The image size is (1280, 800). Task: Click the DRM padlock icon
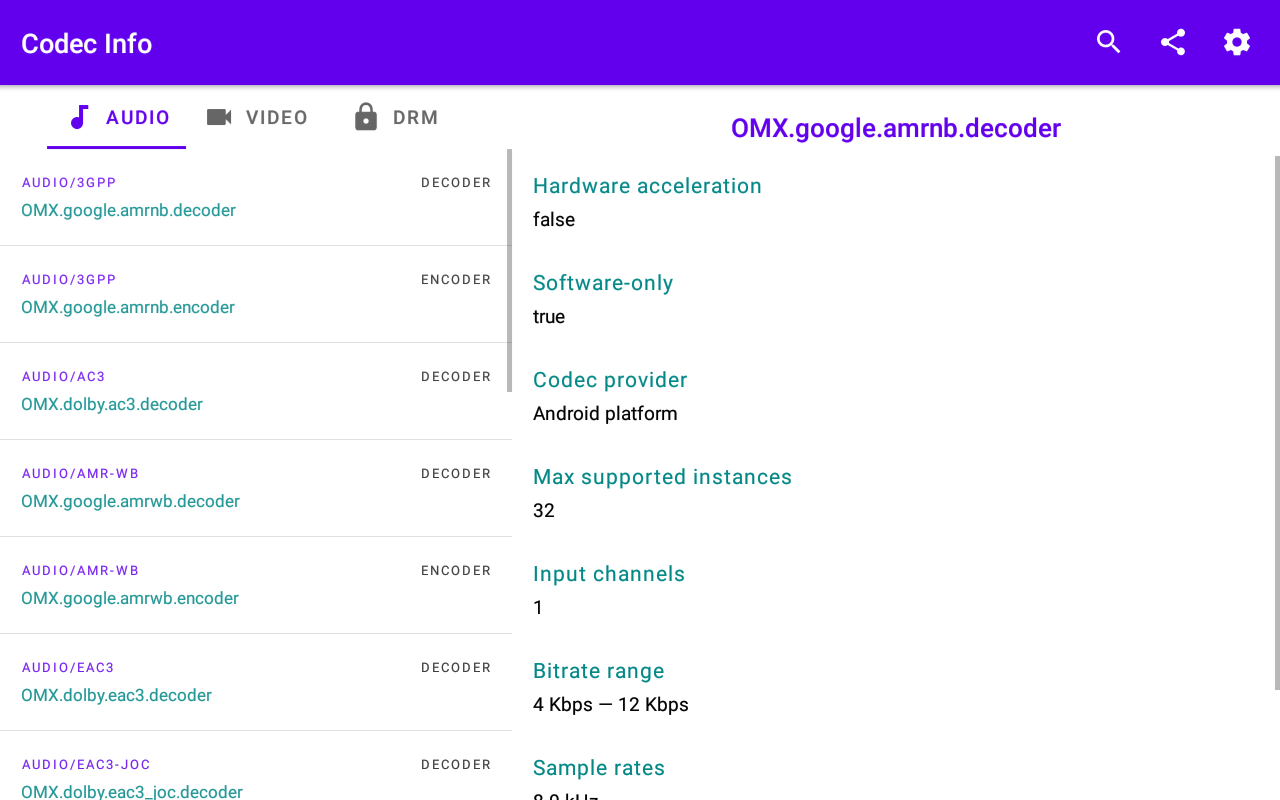pos(366,118)
